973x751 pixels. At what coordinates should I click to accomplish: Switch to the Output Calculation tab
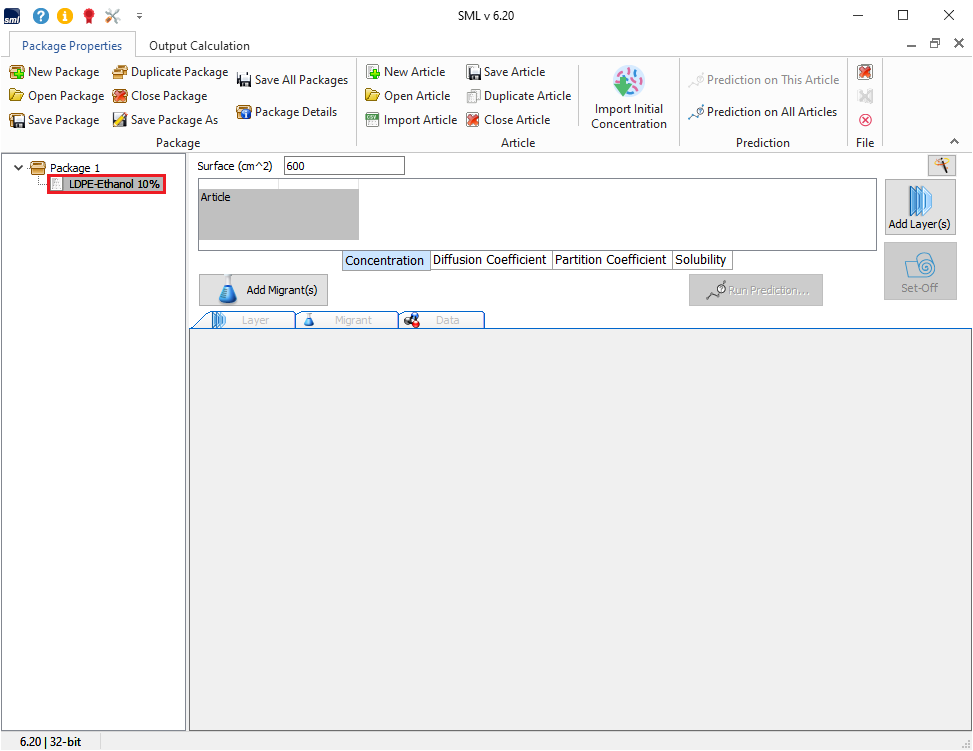point(199,46)
